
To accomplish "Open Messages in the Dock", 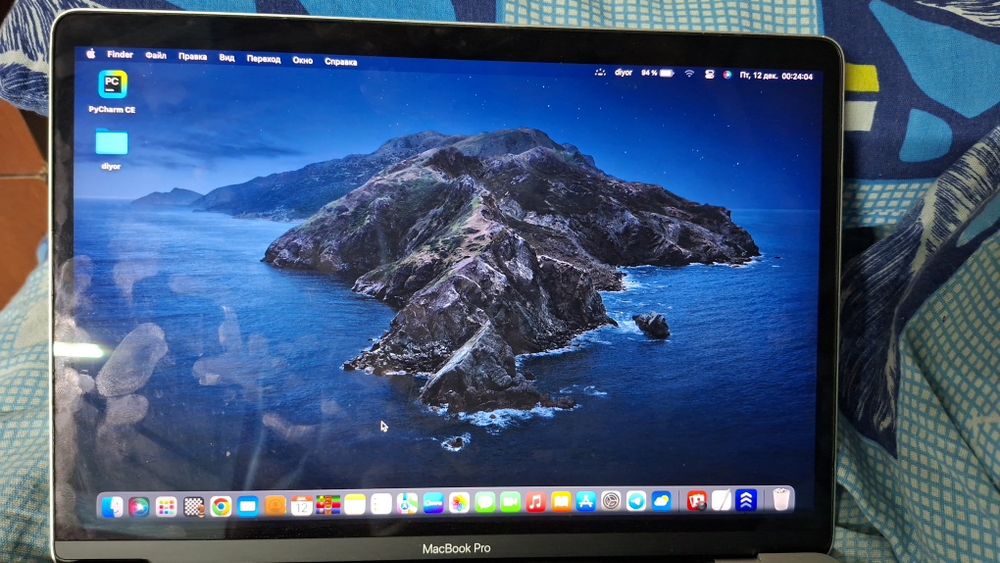I will coord(485,502).
